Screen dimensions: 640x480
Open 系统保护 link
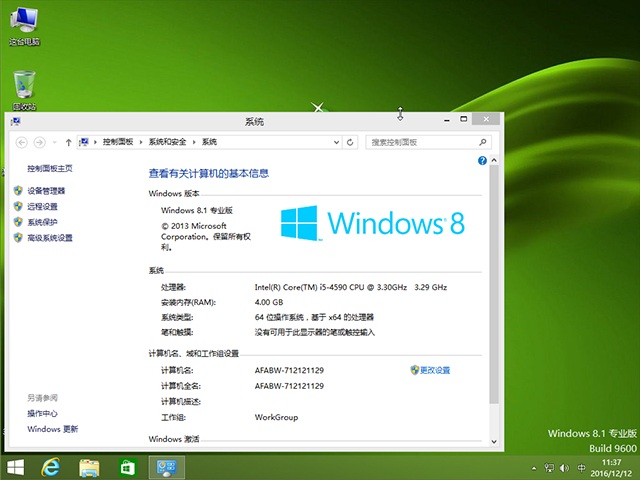pyautogui.click(x=42, y=222)
